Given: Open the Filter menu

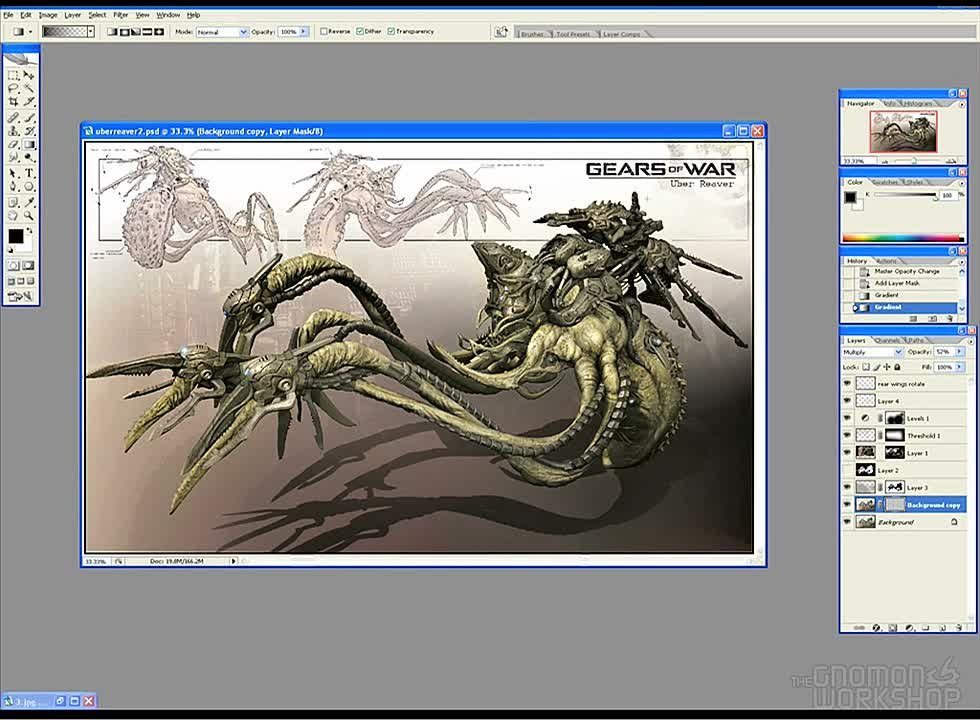Looking at the screenshot, I should [x=120, y=15].
